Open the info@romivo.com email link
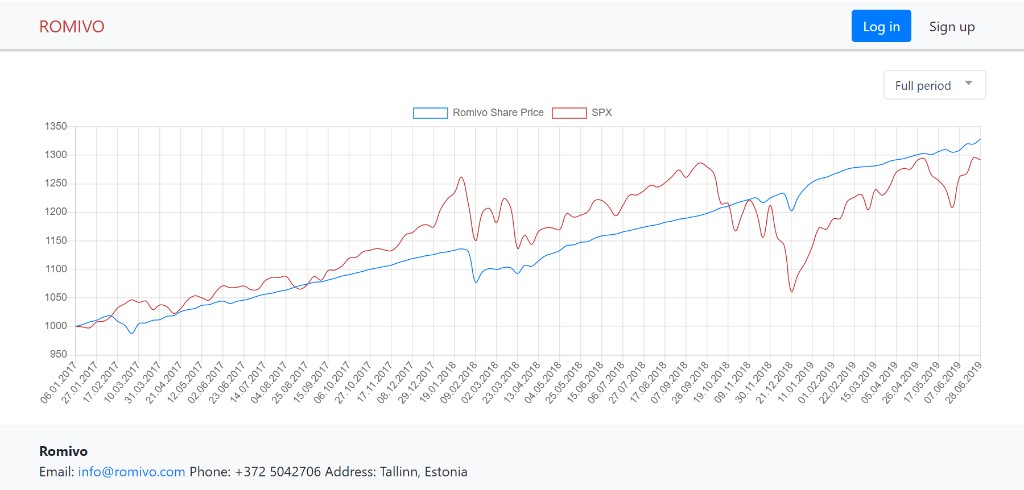The width and height of the screenshot is (1024, 490). pyautogui.click(x=131, y=472)
